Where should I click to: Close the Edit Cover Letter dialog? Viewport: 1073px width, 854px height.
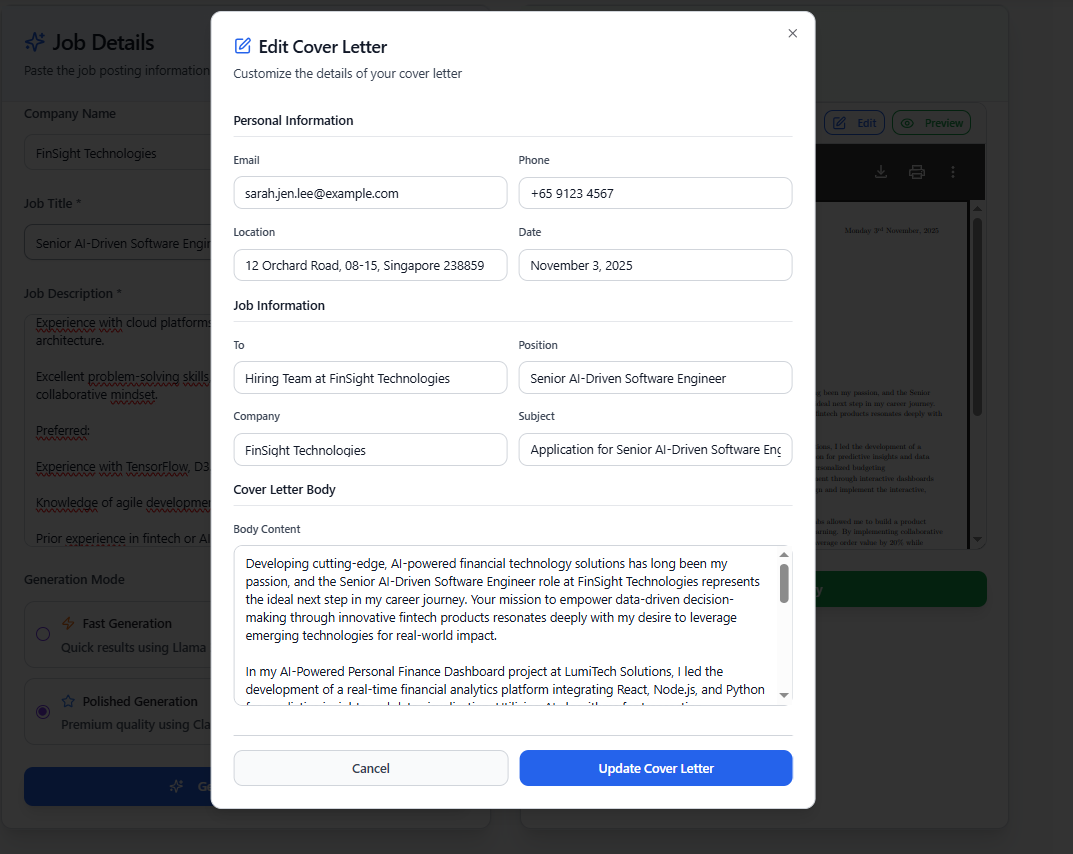pyautogui.click(x=792, y=34)
